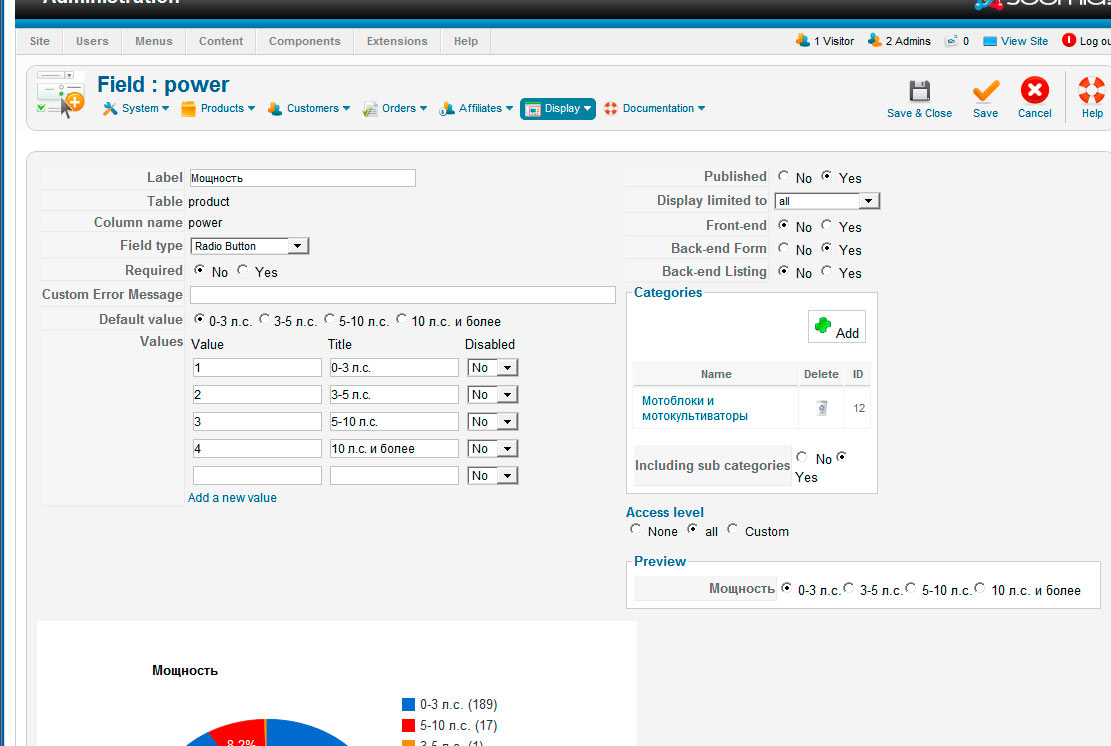
Task: Select default value 3-5 л.с.
Action: (x=264, y=320)
